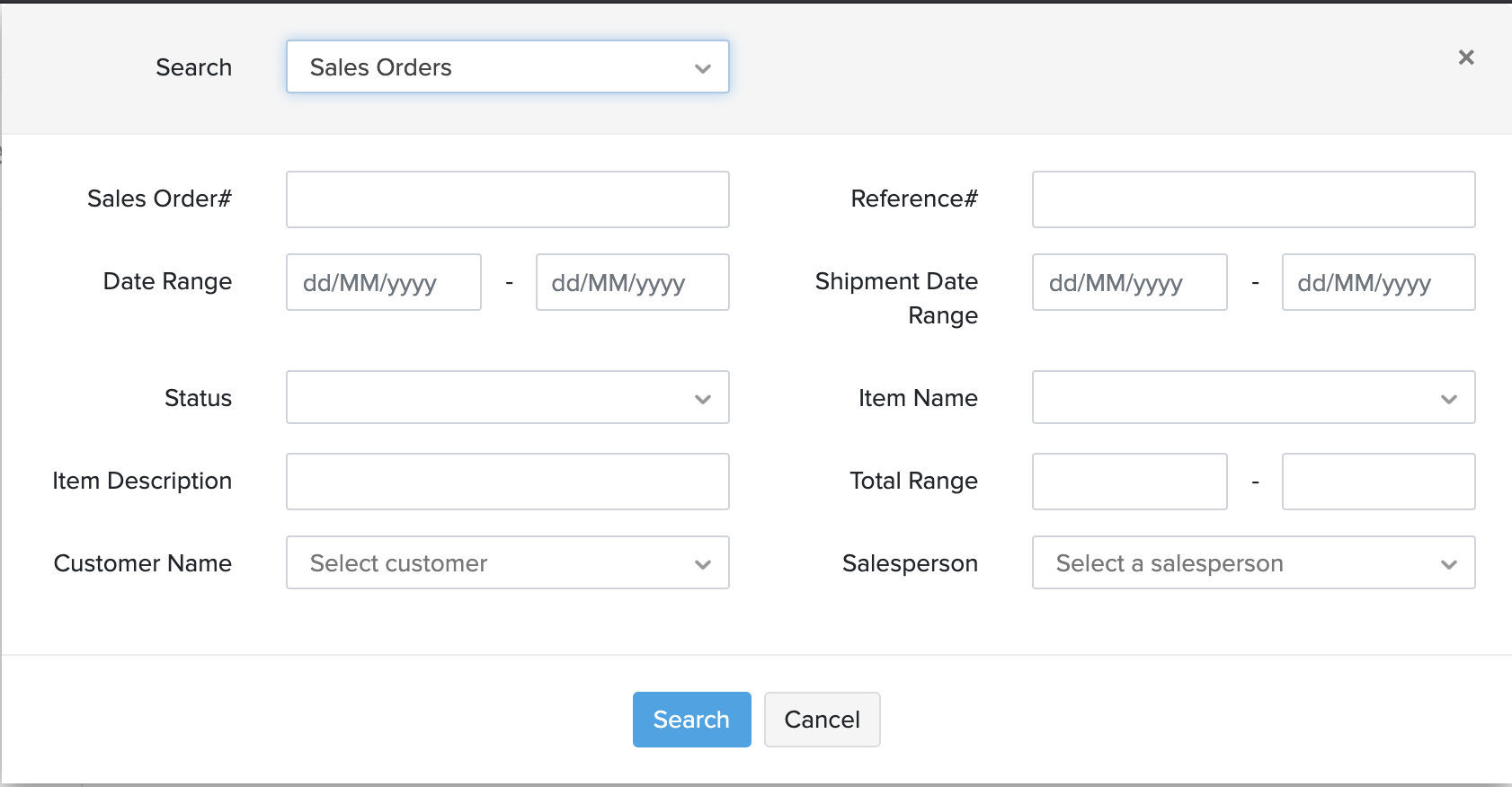This screenshot has width=1512, height=787.
Task: Expand the Status dropdown
Action: [507, 398]
